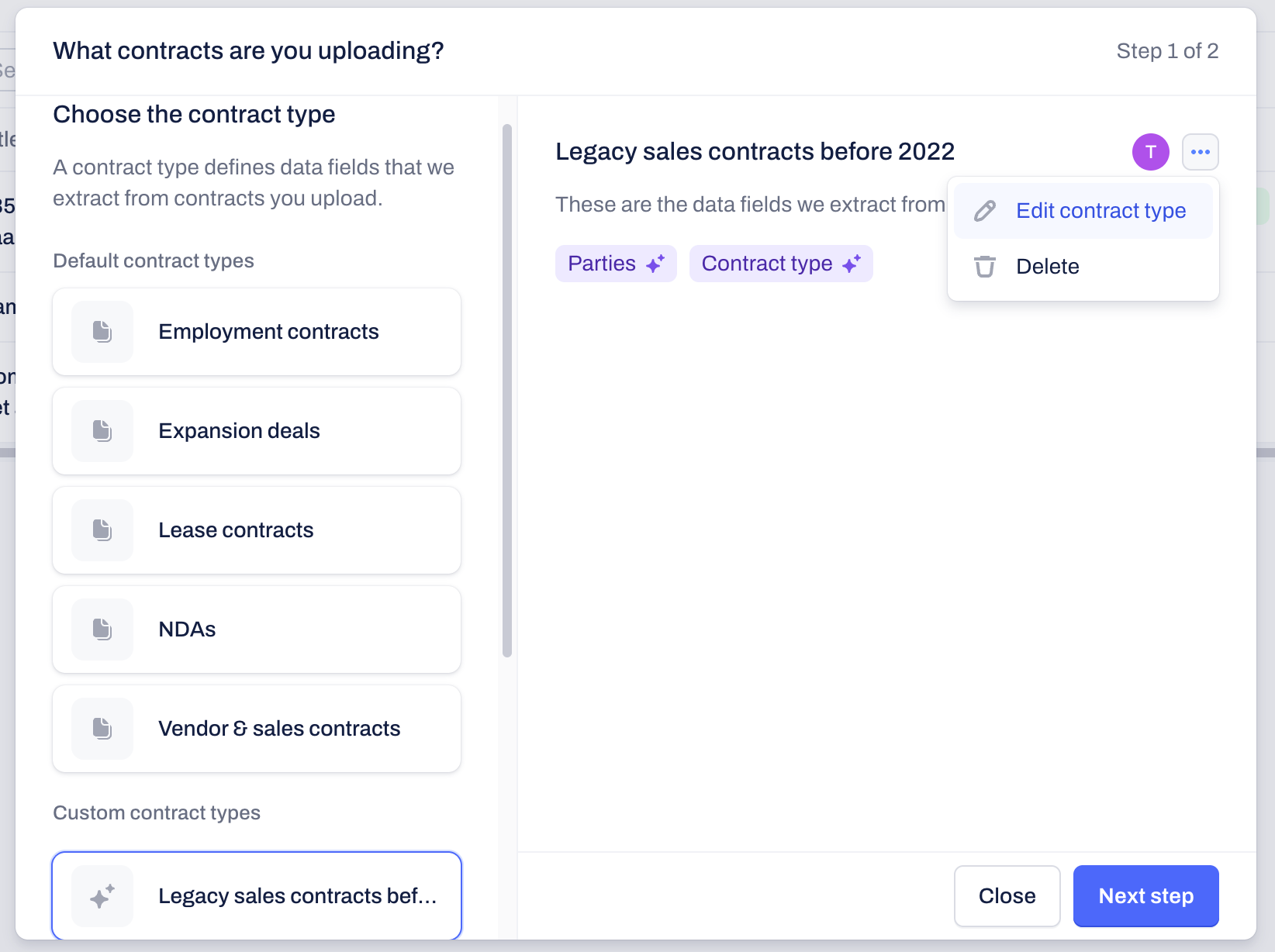
Task: Click the Expansion deals document icon
Action: (102, 431)
